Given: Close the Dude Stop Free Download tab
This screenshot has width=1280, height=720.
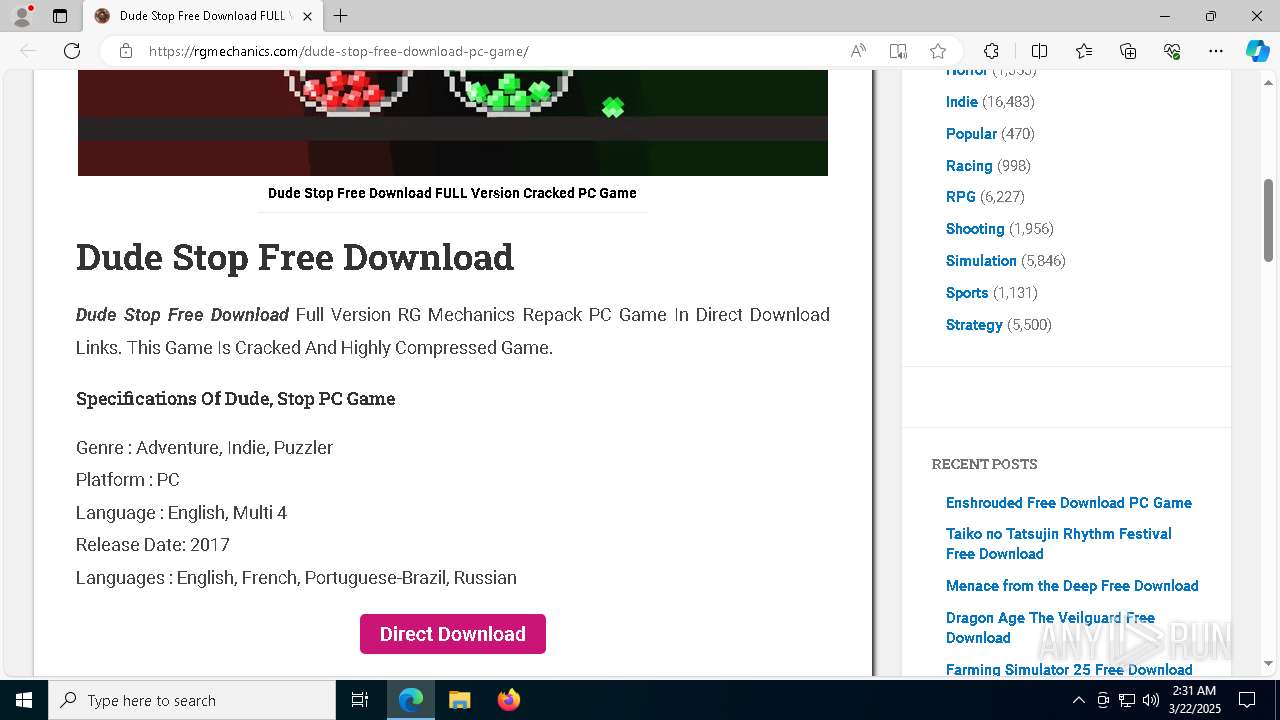Looking at the screenshot, I should [307, 16].
